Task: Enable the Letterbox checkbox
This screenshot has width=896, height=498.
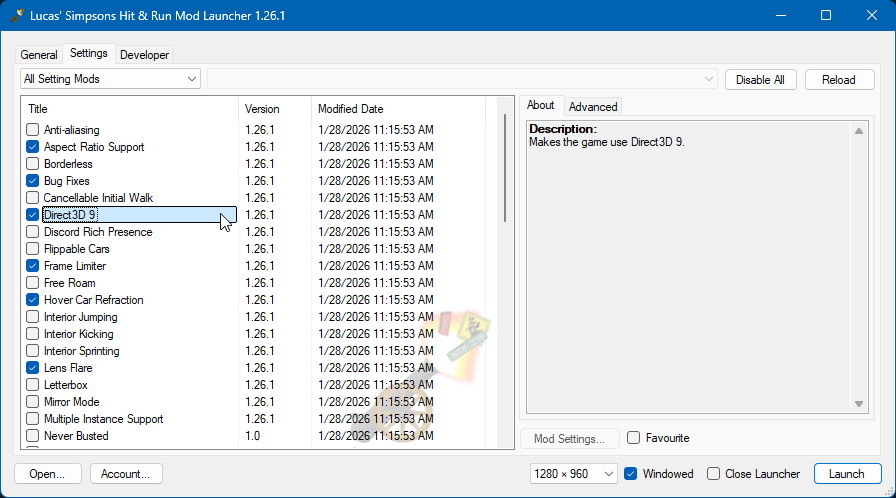Action: pos(33,385)
